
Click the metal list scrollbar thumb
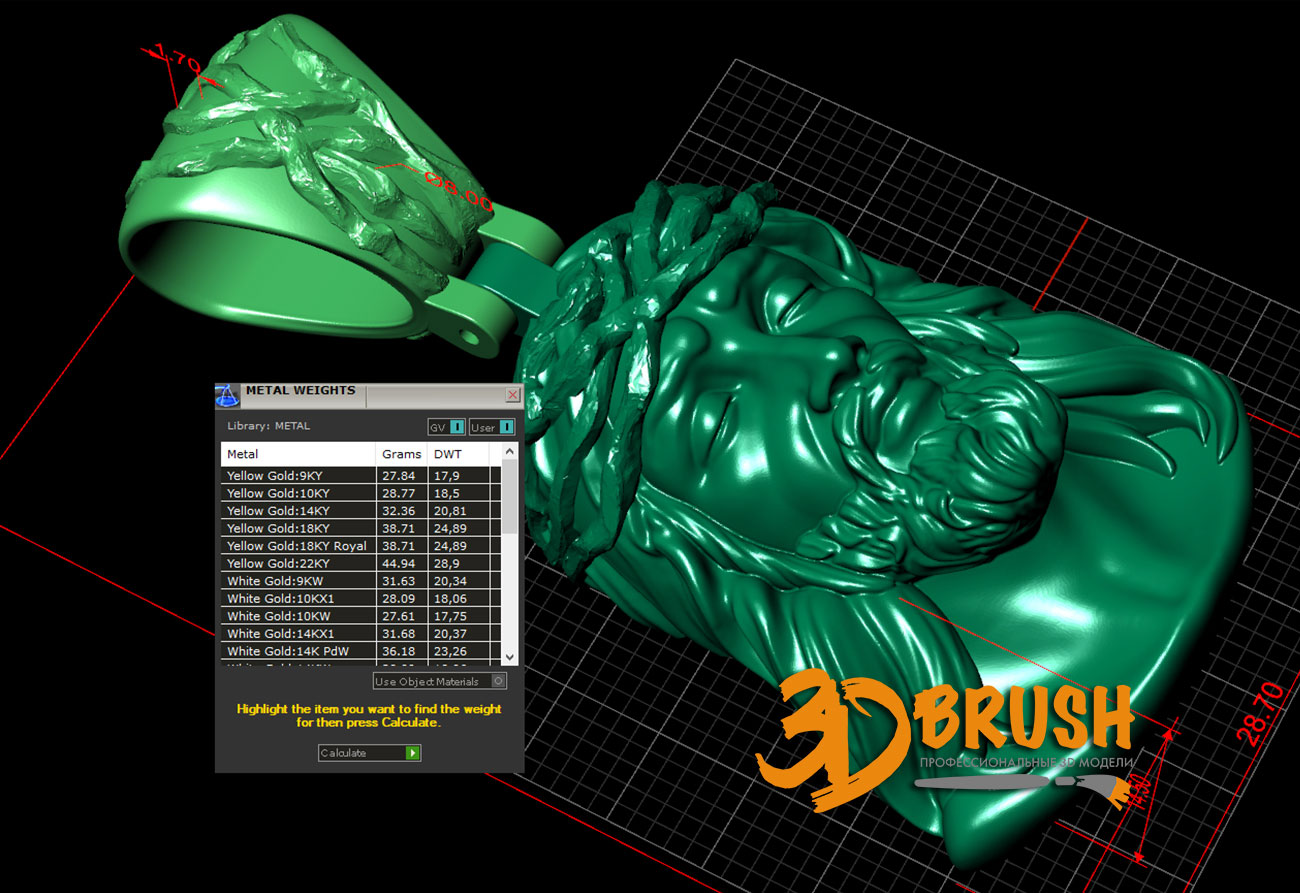(x=510, y=496)
